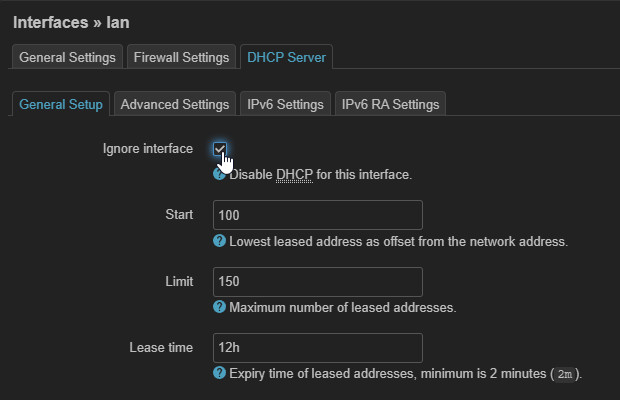Switch to the IPv6 RA Settings sub-tab
The height and width of the screenshot is (400, 620).
pos(388,104)
